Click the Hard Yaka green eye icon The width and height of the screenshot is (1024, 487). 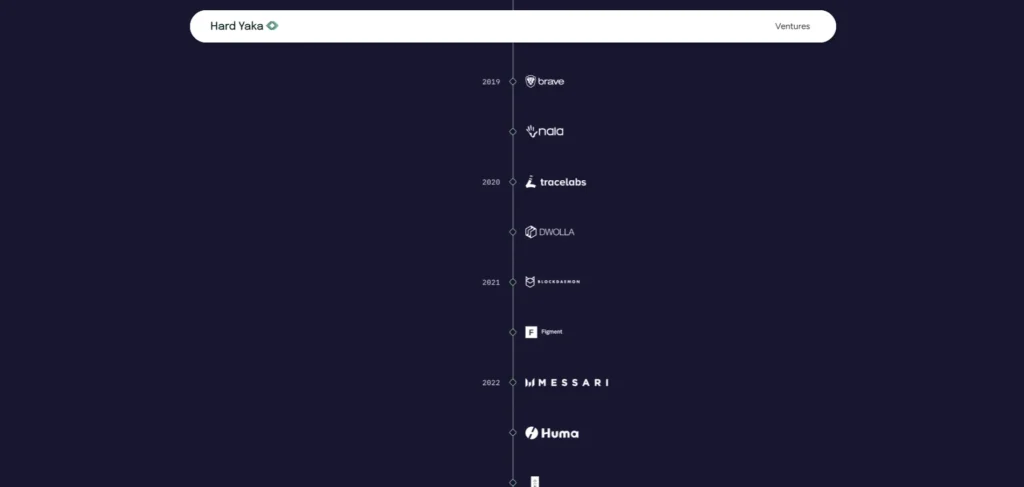[272, 26]
